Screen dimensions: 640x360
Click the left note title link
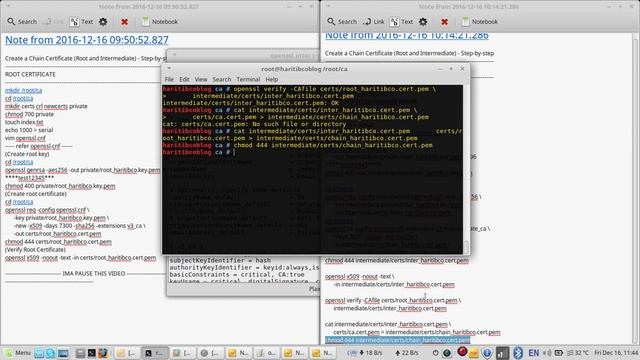coord(87,40)
